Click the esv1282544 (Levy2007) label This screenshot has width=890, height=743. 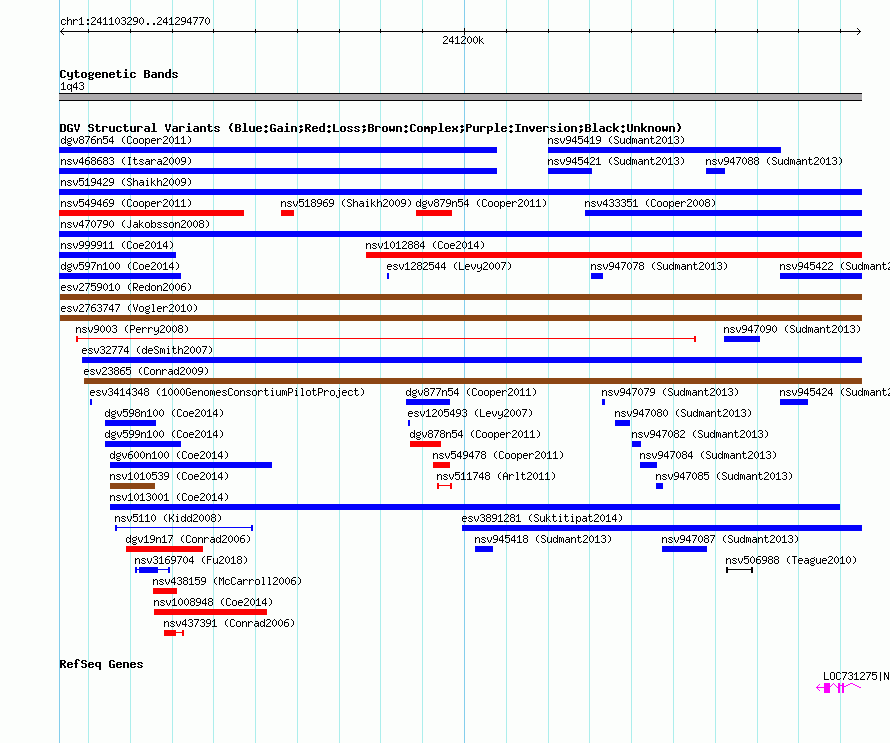tap(449, 266)
